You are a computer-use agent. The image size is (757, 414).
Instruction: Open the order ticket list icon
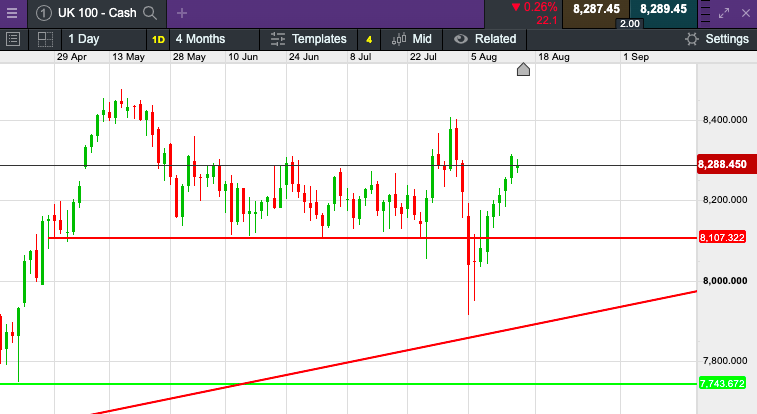[x=13, y=39]
